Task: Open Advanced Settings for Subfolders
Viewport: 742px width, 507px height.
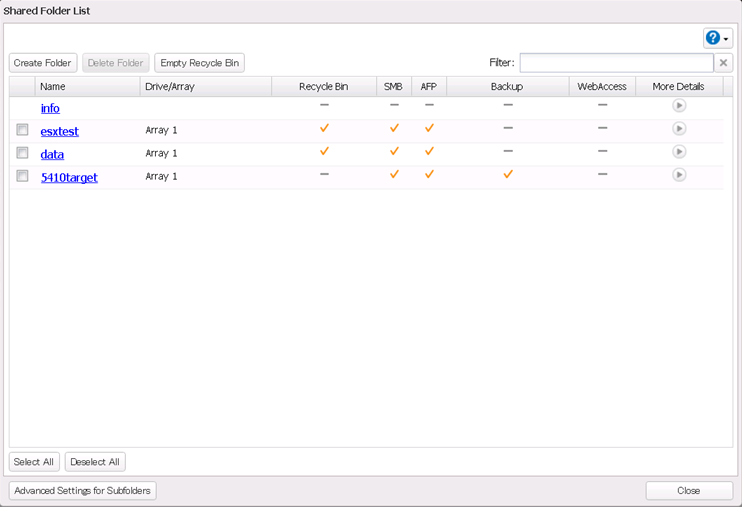Action: tap(83, 491)
